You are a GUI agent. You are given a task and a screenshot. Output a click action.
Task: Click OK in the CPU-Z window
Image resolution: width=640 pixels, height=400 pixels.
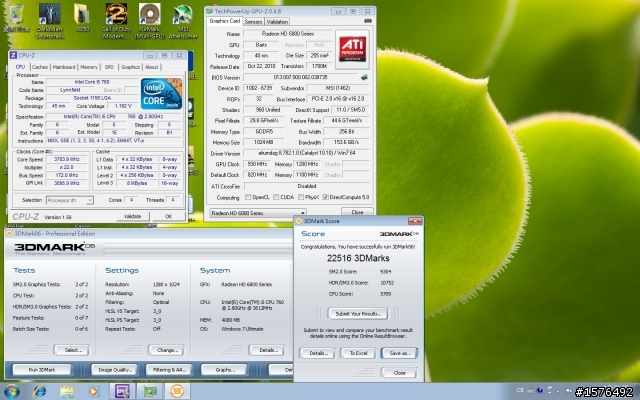tap(169, 216)
